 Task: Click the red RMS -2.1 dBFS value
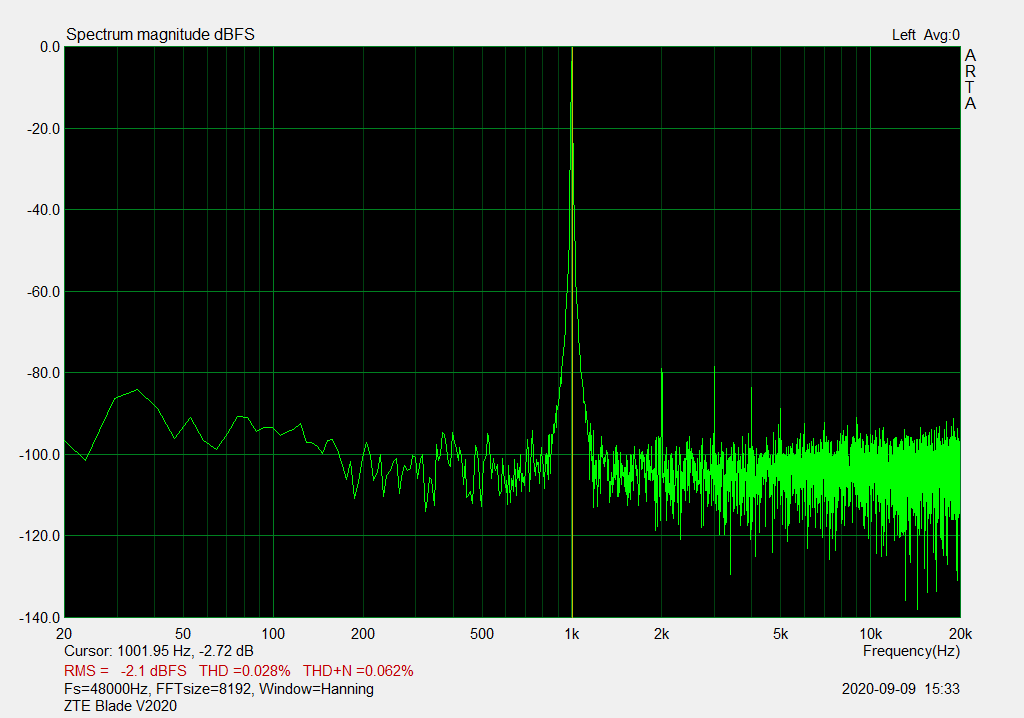click(x=126, y=670)
